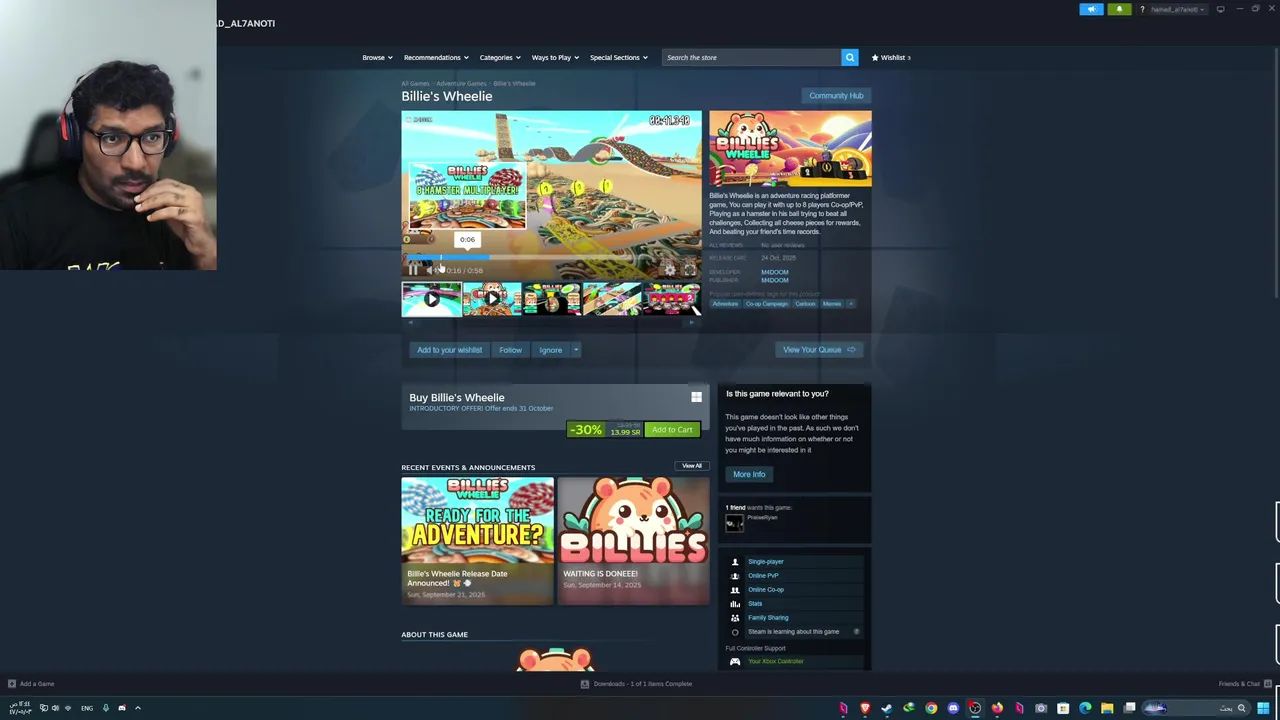This screenshot has width=1280, height=720.
Task: Open Friends & Chat
Action: 1244,684
